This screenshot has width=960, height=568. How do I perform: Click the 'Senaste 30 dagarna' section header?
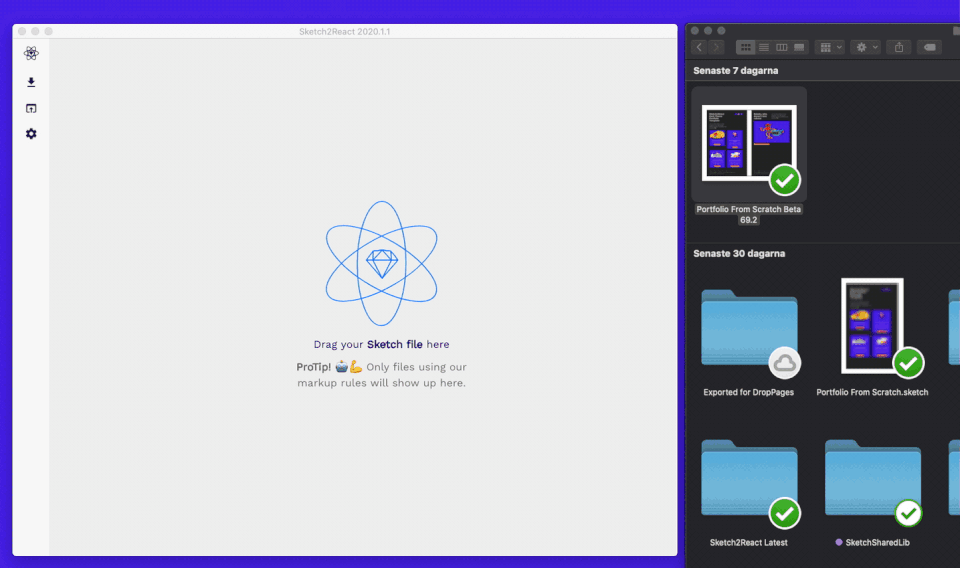739,253
